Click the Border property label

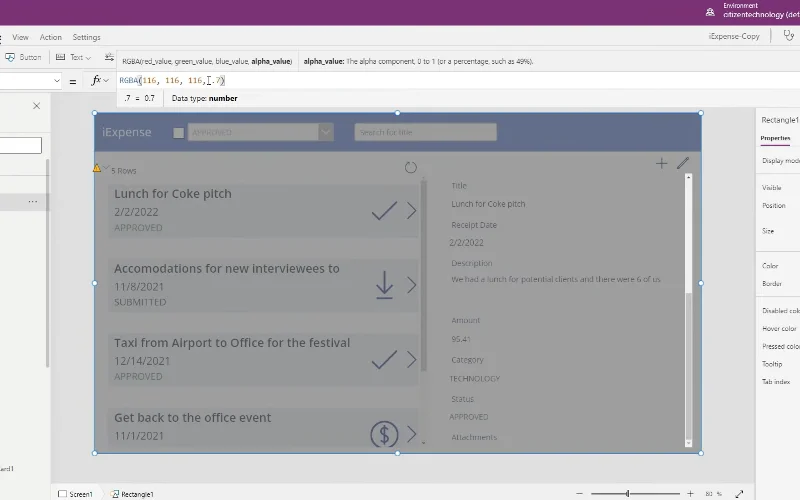[x=771, y=284]
